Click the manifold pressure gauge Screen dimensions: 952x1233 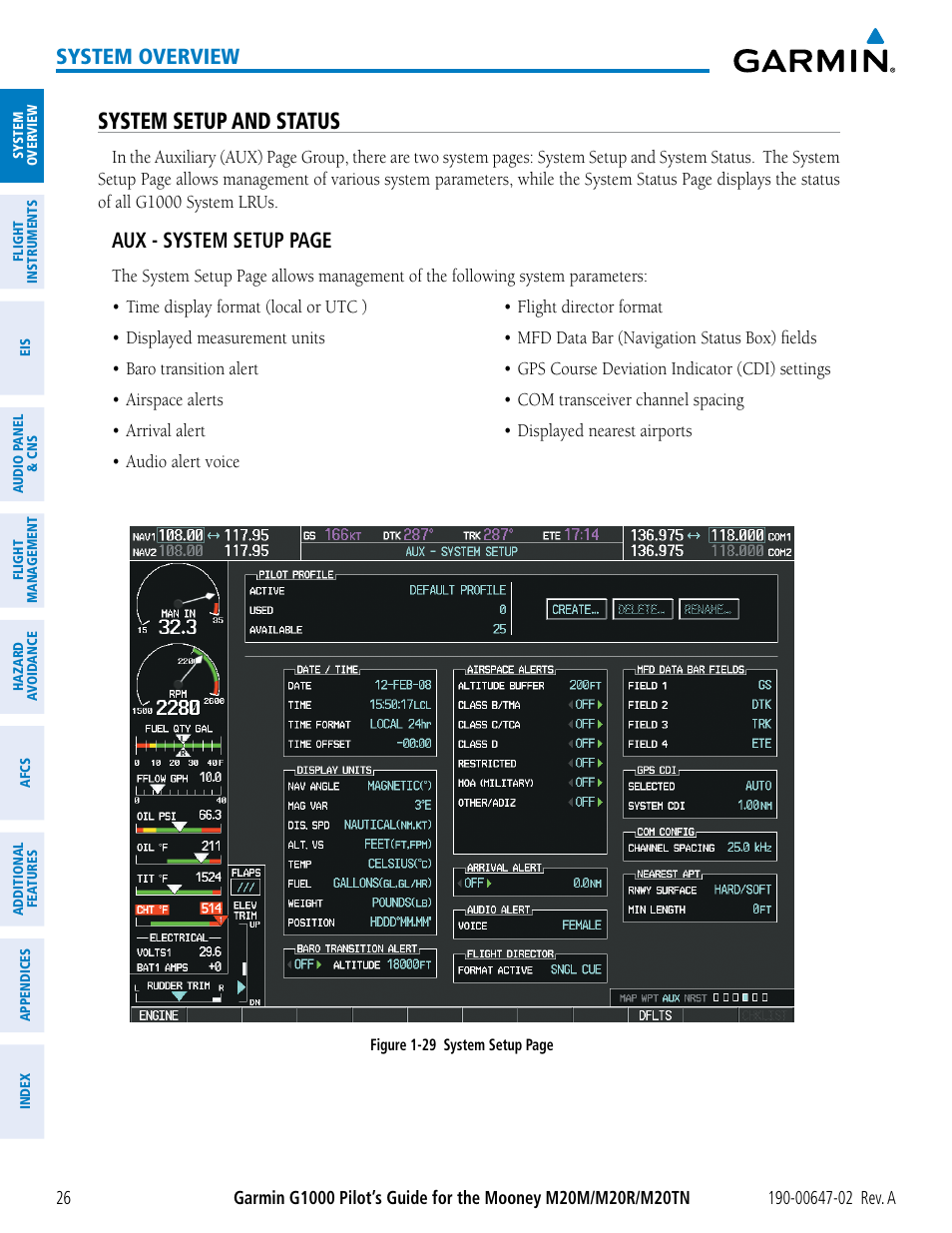click(x=179, y=600)
